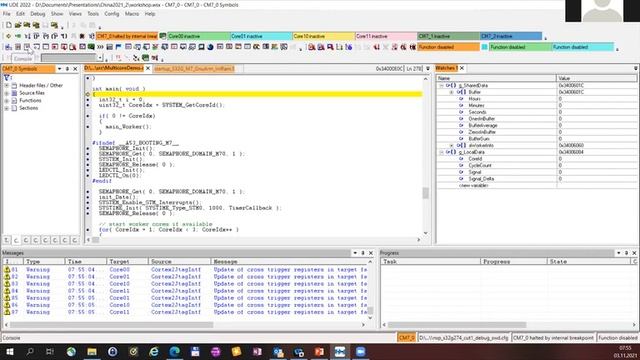Open OneNote from the taskbar
Image resolution: width=640 pixels, height=360 pixels.
point(257,351)
